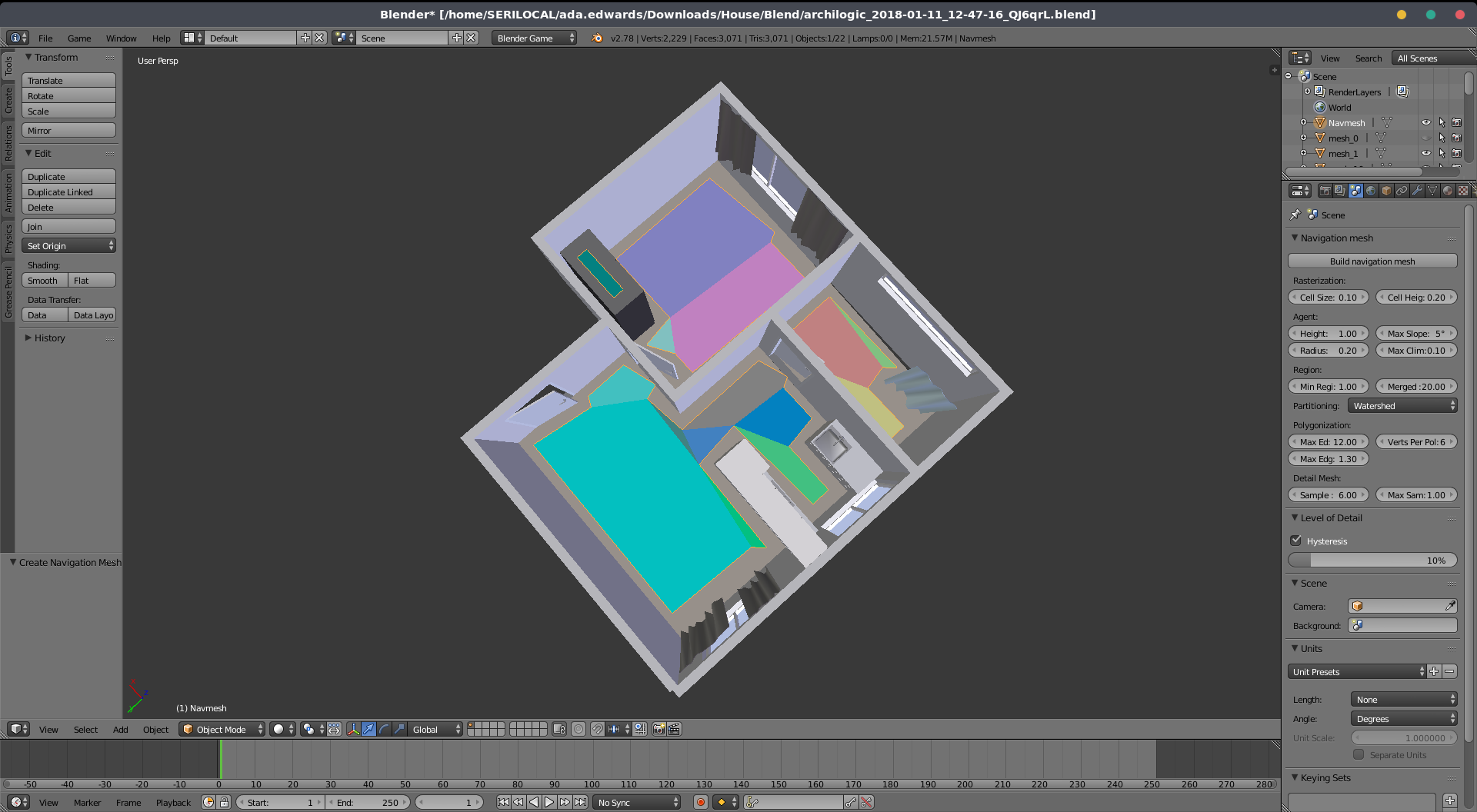Toggle the 3D manipulator axis icon
The height and width of the screenshot is (812, 1477).
[x=353, y=729]
